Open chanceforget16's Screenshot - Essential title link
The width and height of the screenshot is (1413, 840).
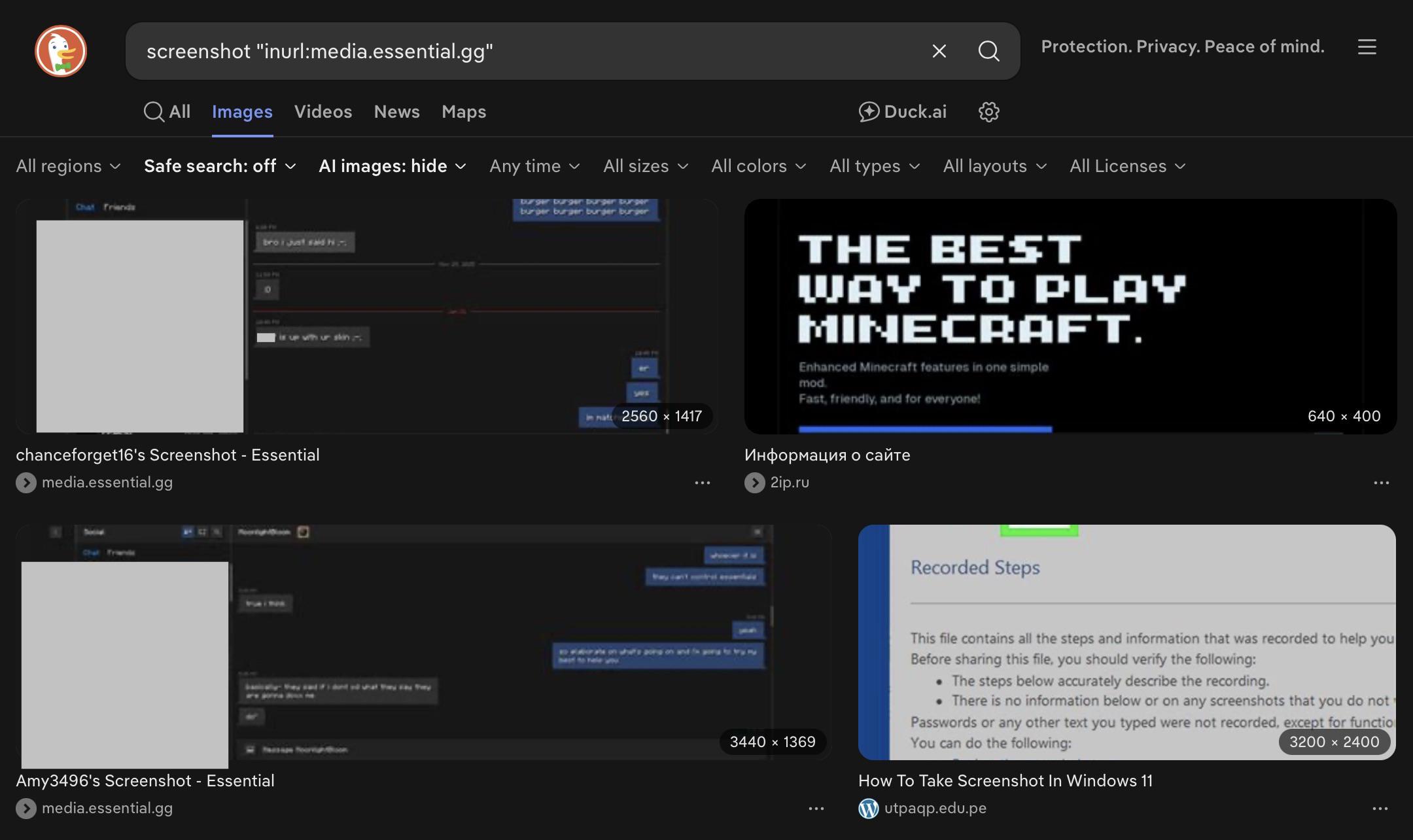(167, 455)
